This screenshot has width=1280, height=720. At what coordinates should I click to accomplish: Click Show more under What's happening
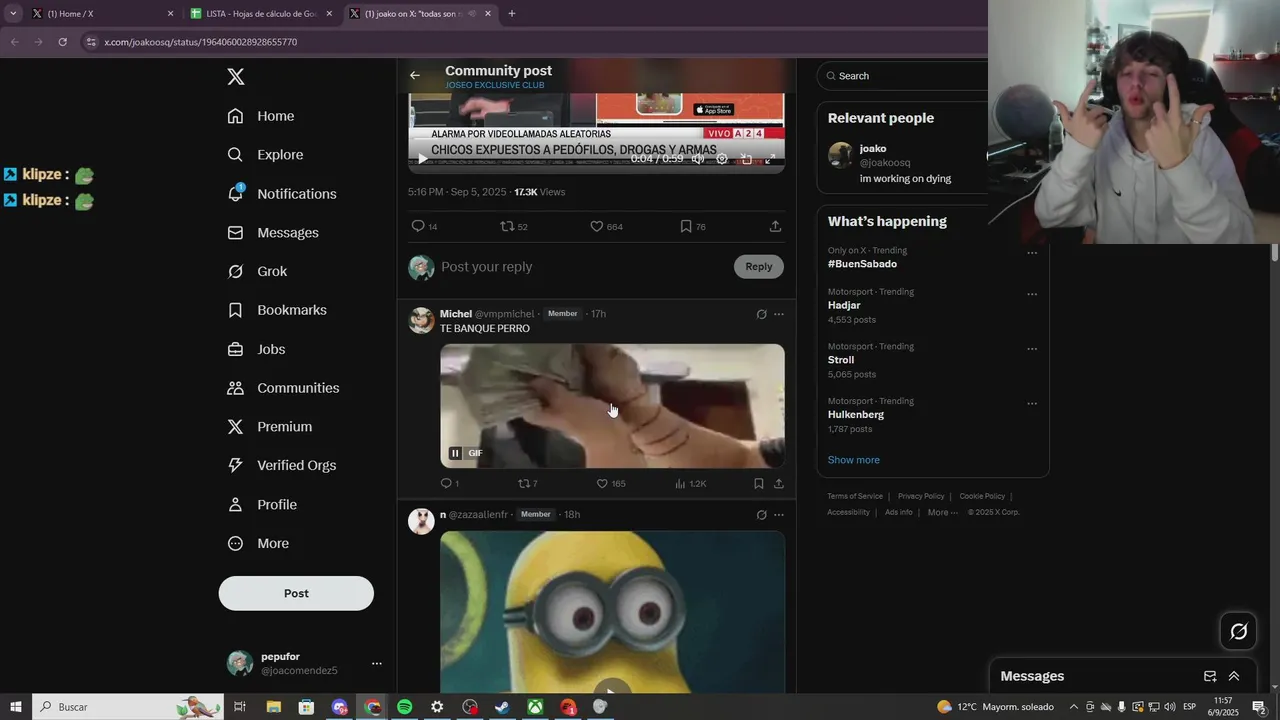click(x=853, y=460)
